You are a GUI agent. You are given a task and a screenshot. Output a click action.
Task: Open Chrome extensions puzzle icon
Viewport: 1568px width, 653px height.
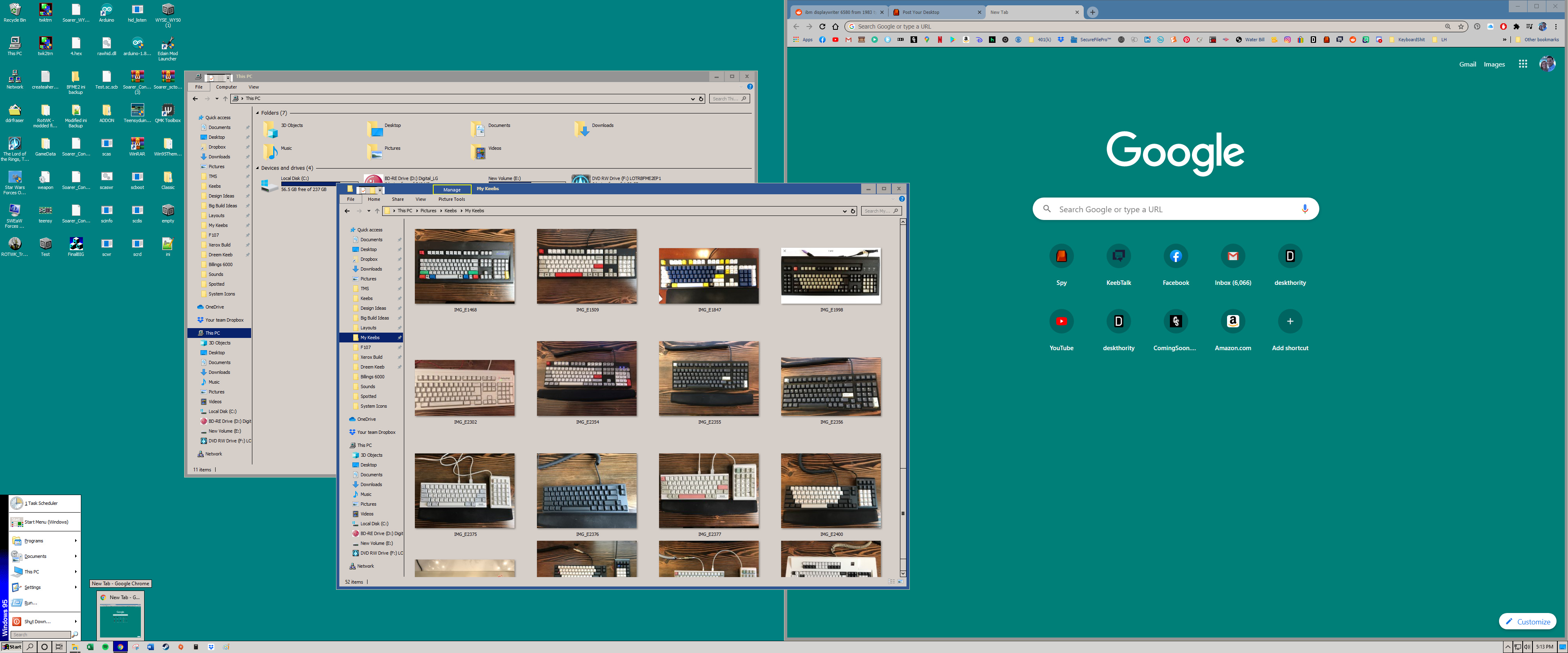pos(1516,27)
